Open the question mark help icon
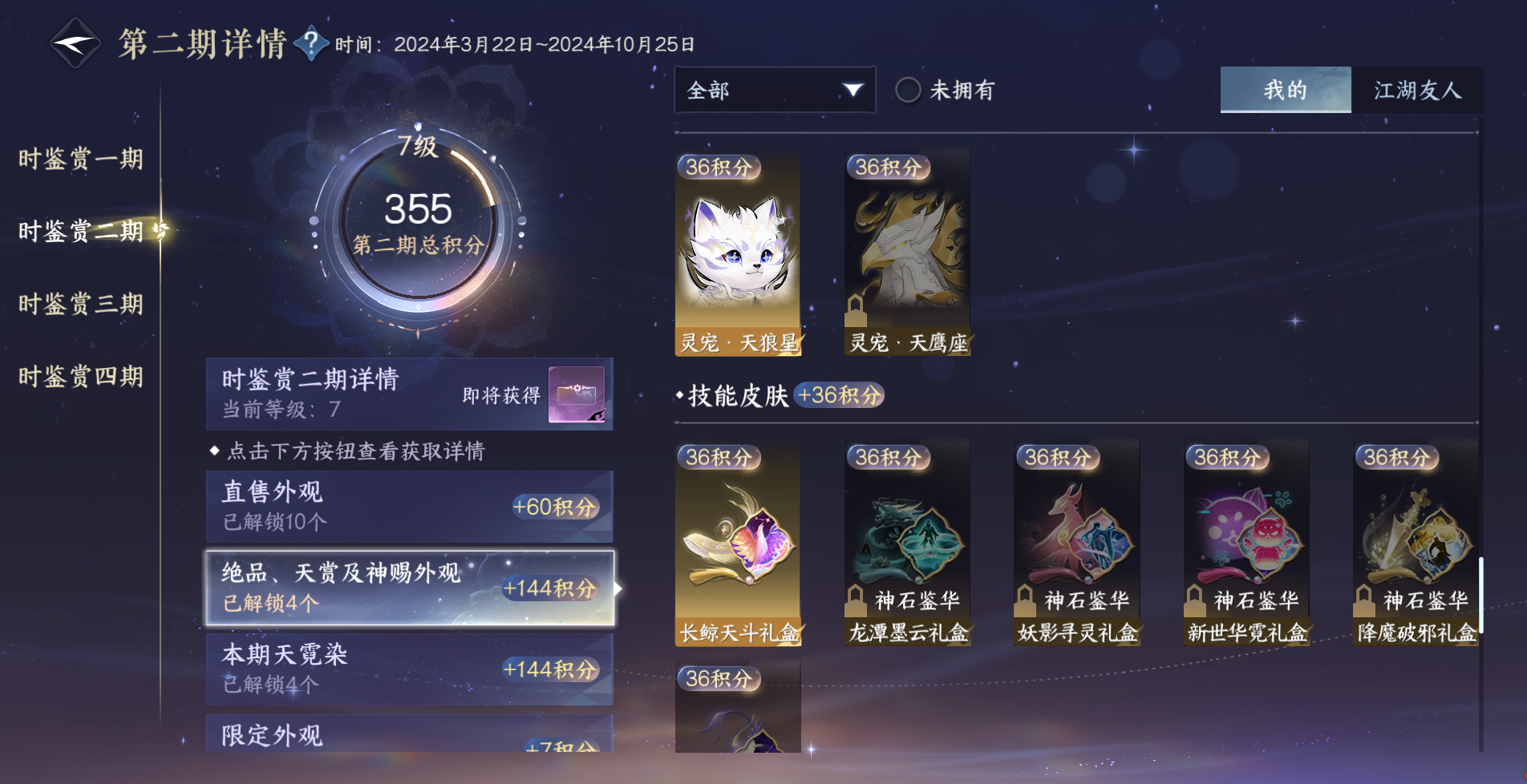The image size is (1527, 784). click(311, 42)
